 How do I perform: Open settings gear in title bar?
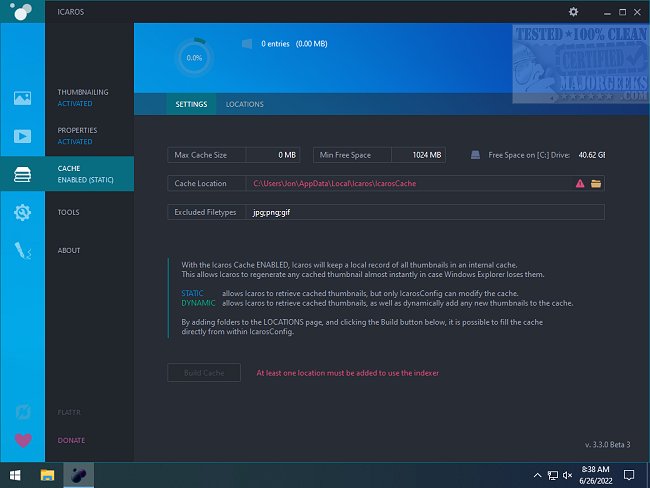pos(573,12)
